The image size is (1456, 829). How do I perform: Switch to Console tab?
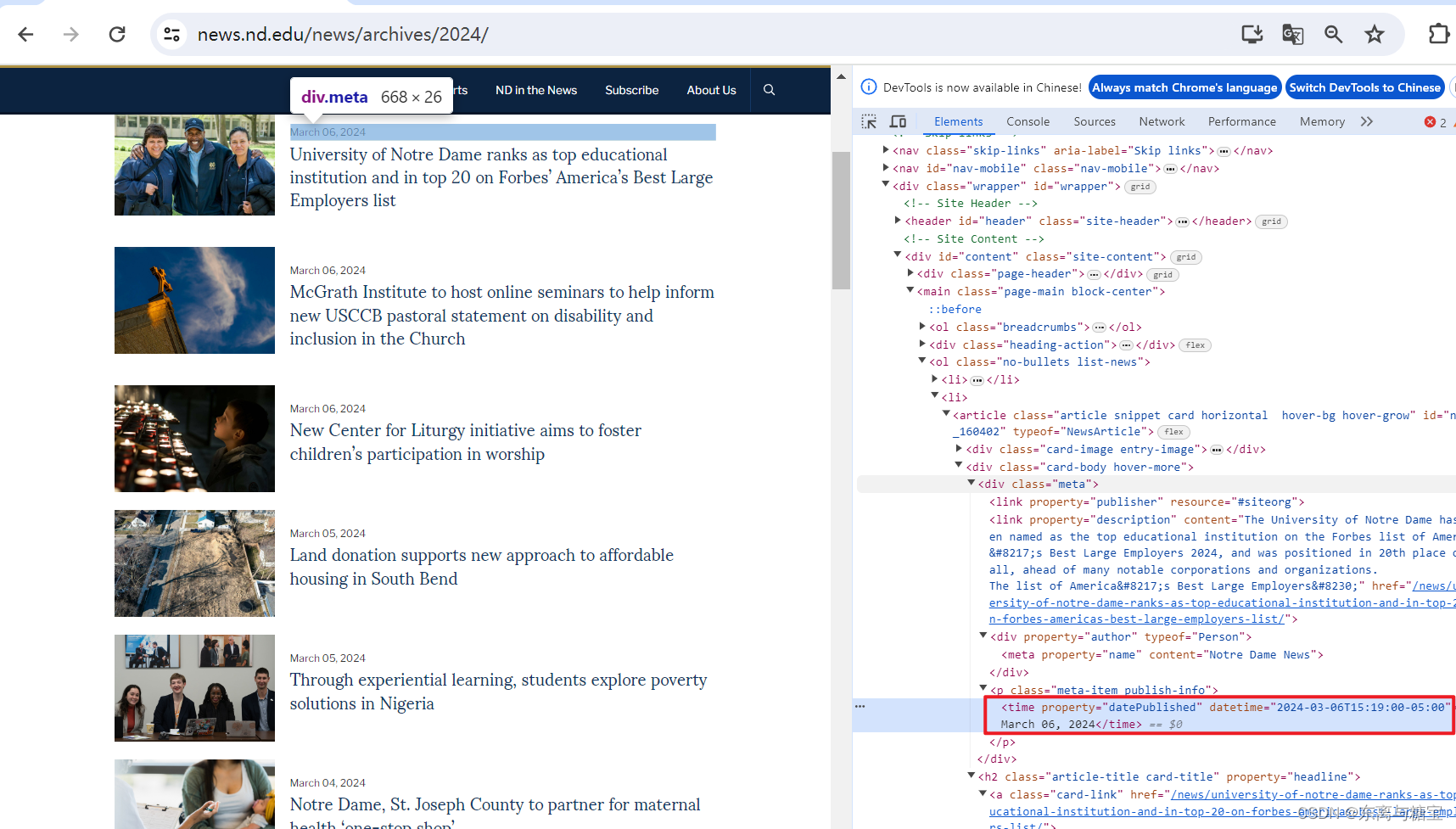click(1028, 121)
